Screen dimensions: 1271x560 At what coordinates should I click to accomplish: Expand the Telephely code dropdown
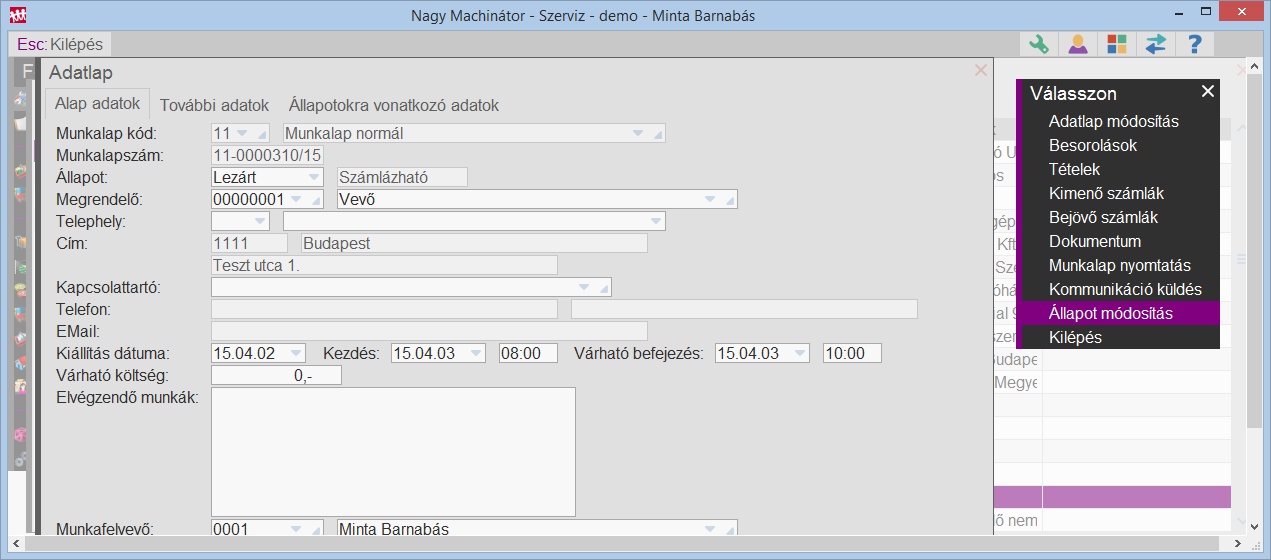click(x=259, y=221)
